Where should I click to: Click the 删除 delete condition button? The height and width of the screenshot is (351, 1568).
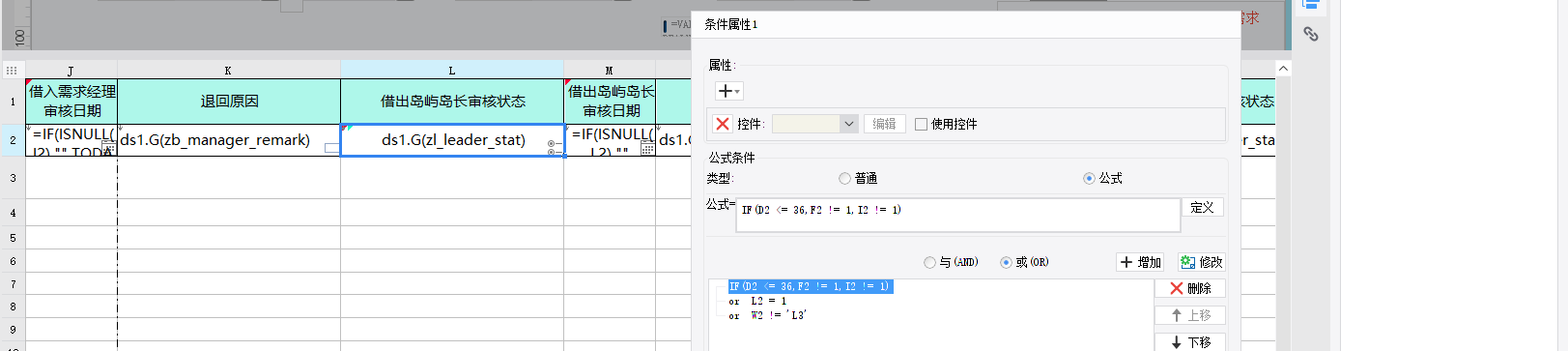pyautogui.click(x=1189, y=288)
